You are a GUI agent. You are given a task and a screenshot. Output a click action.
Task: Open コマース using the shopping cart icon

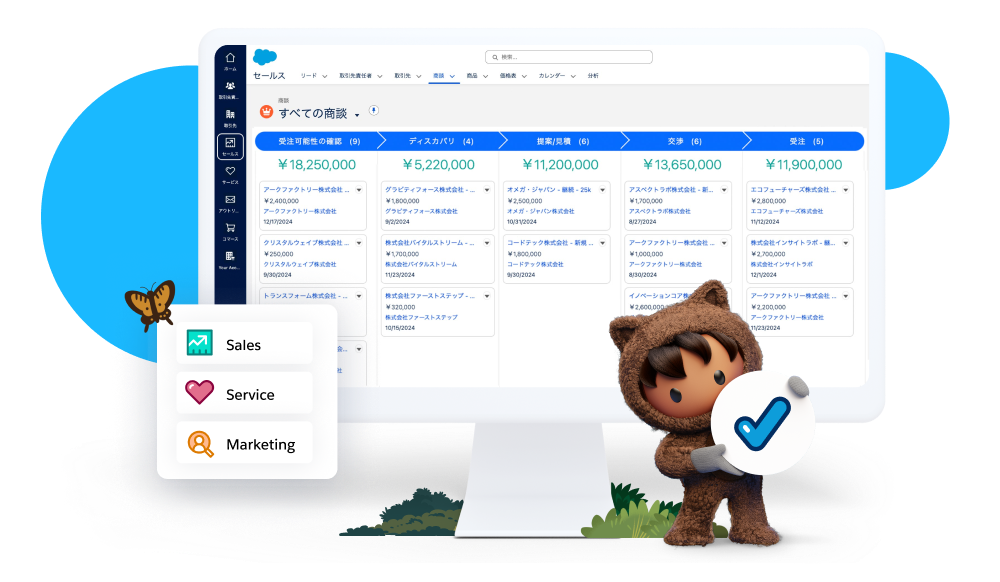coord(229,227)
